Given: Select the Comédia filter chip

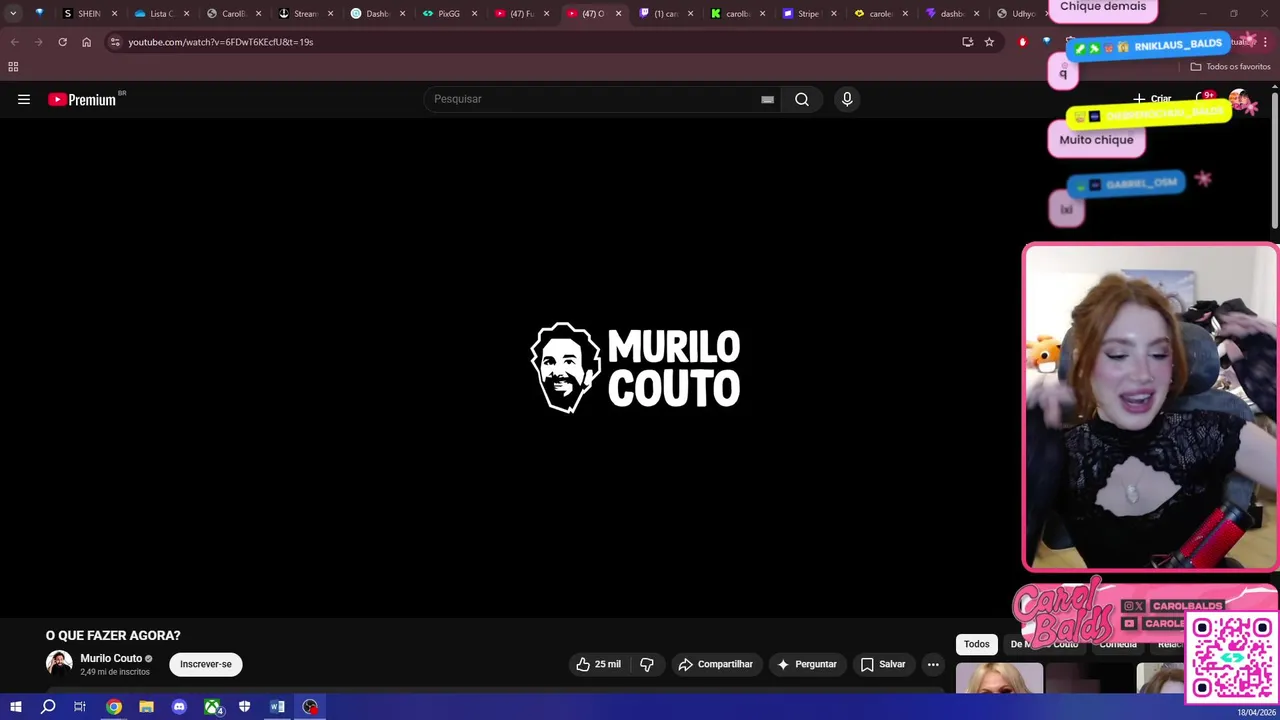Looking at the screenshot, I should pos(1118,644).
